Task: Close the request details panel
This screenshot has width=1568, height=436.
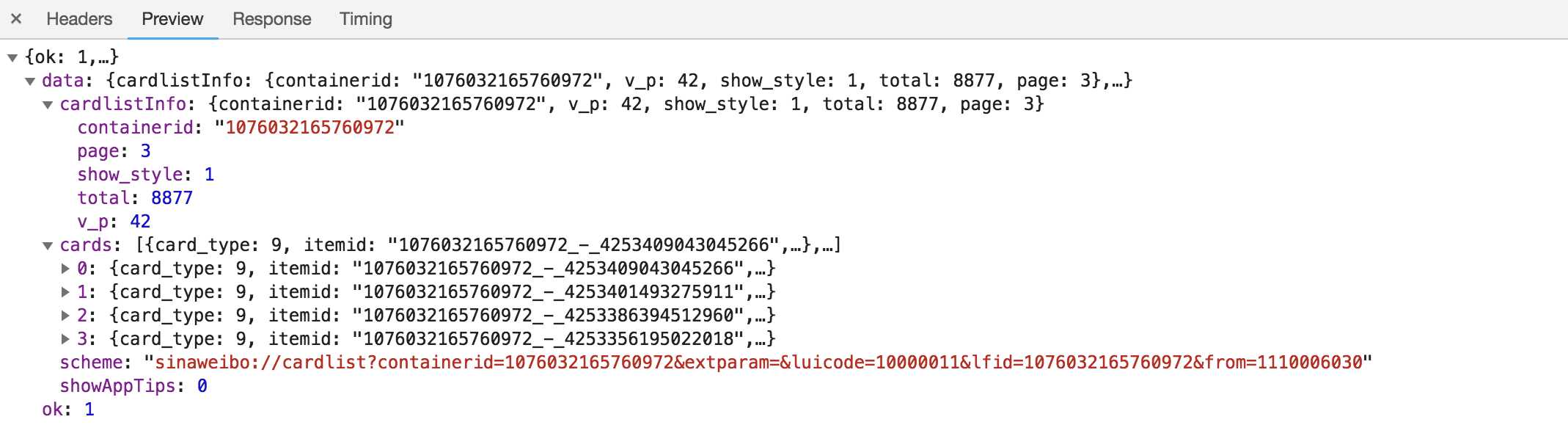Action: [x=16, y=19]
